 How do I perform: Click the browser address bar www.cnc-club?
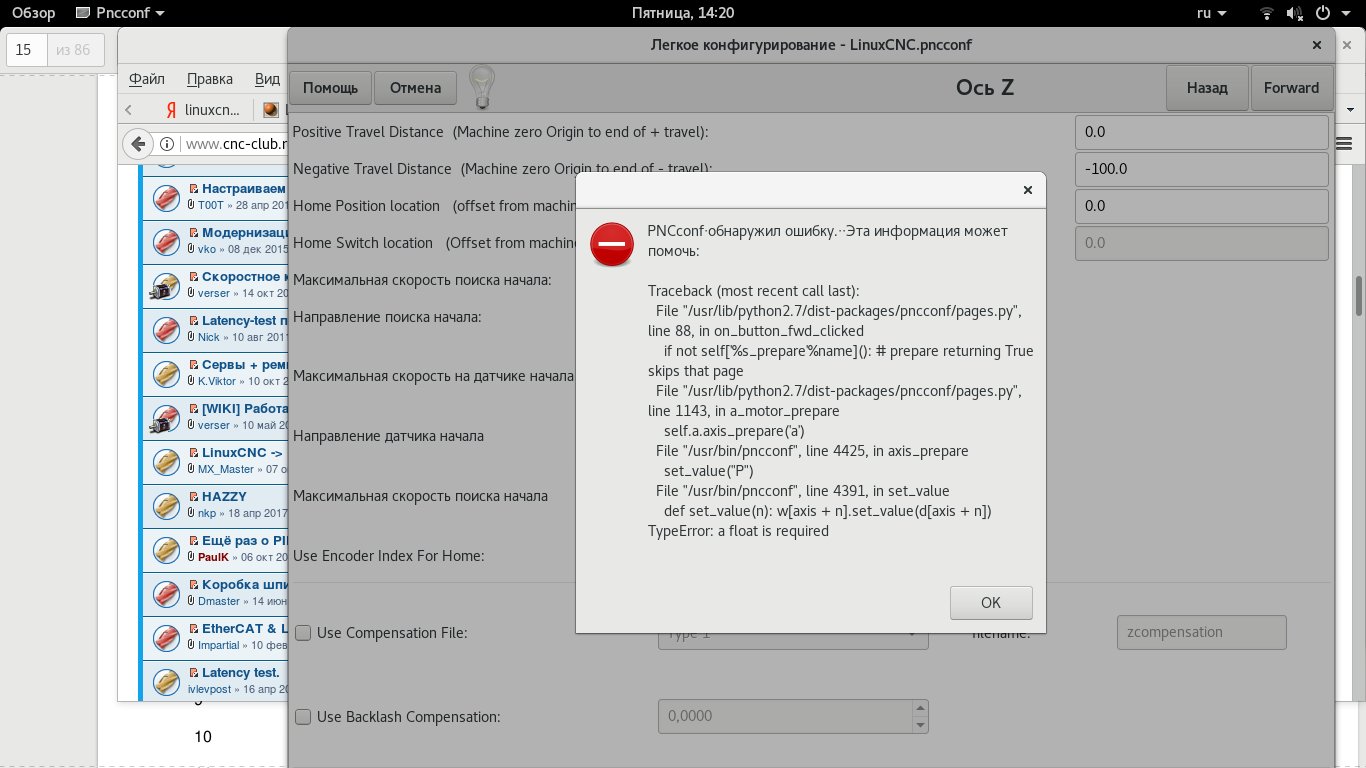click(x=235, y=144)
